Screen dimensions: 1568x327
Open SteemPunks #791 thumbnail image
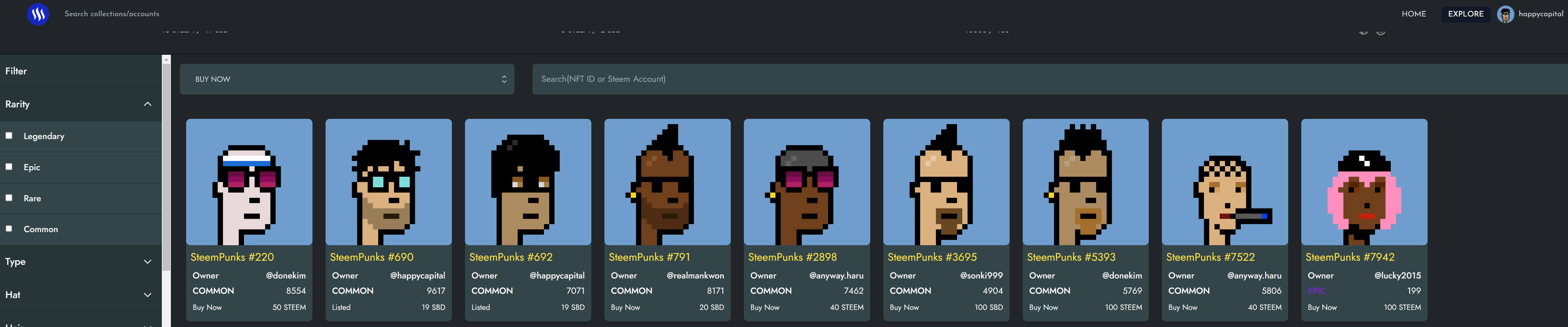point(667,182)
